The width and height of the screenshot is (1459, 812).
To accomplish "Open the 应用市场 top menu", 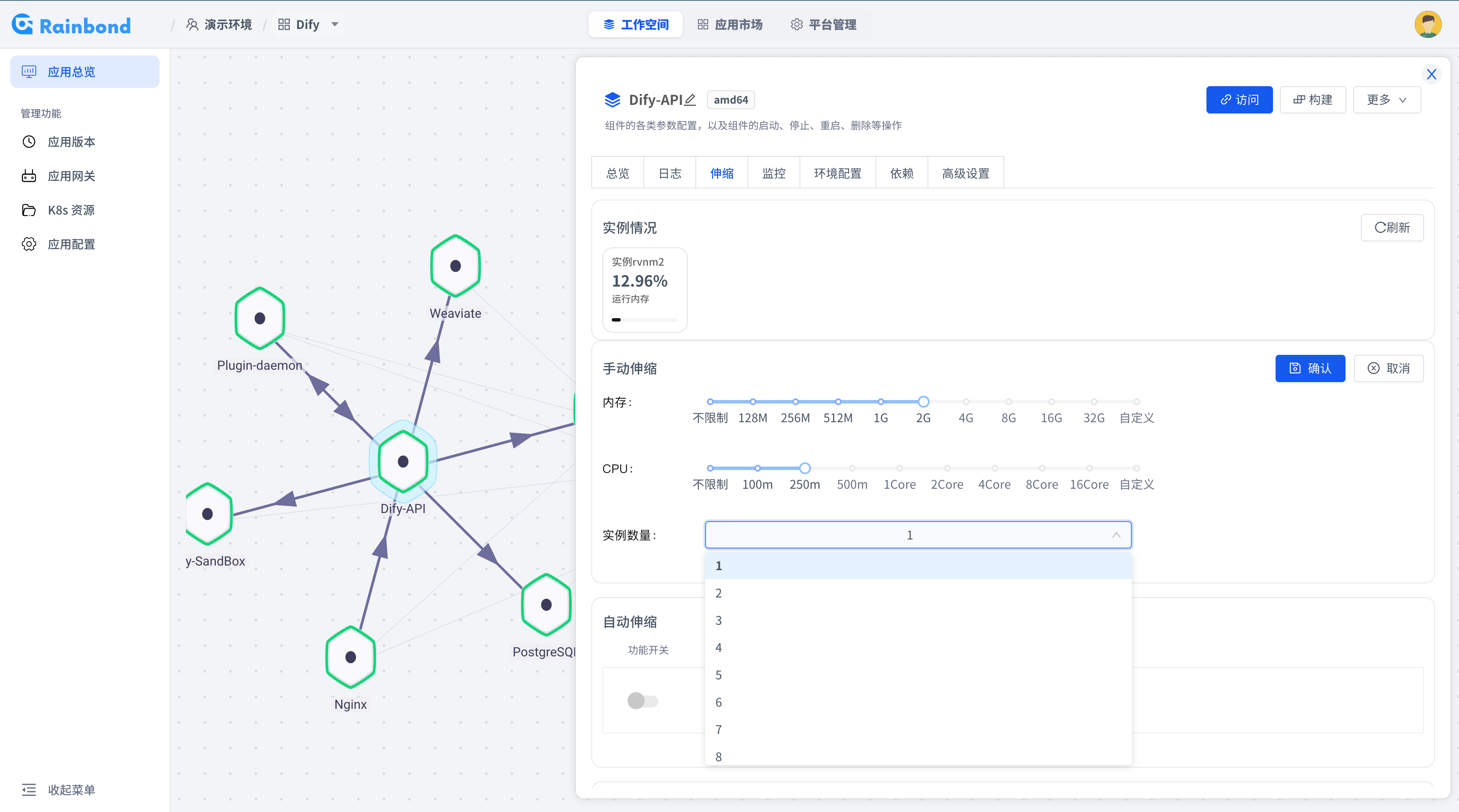I will tap(729, 24).
